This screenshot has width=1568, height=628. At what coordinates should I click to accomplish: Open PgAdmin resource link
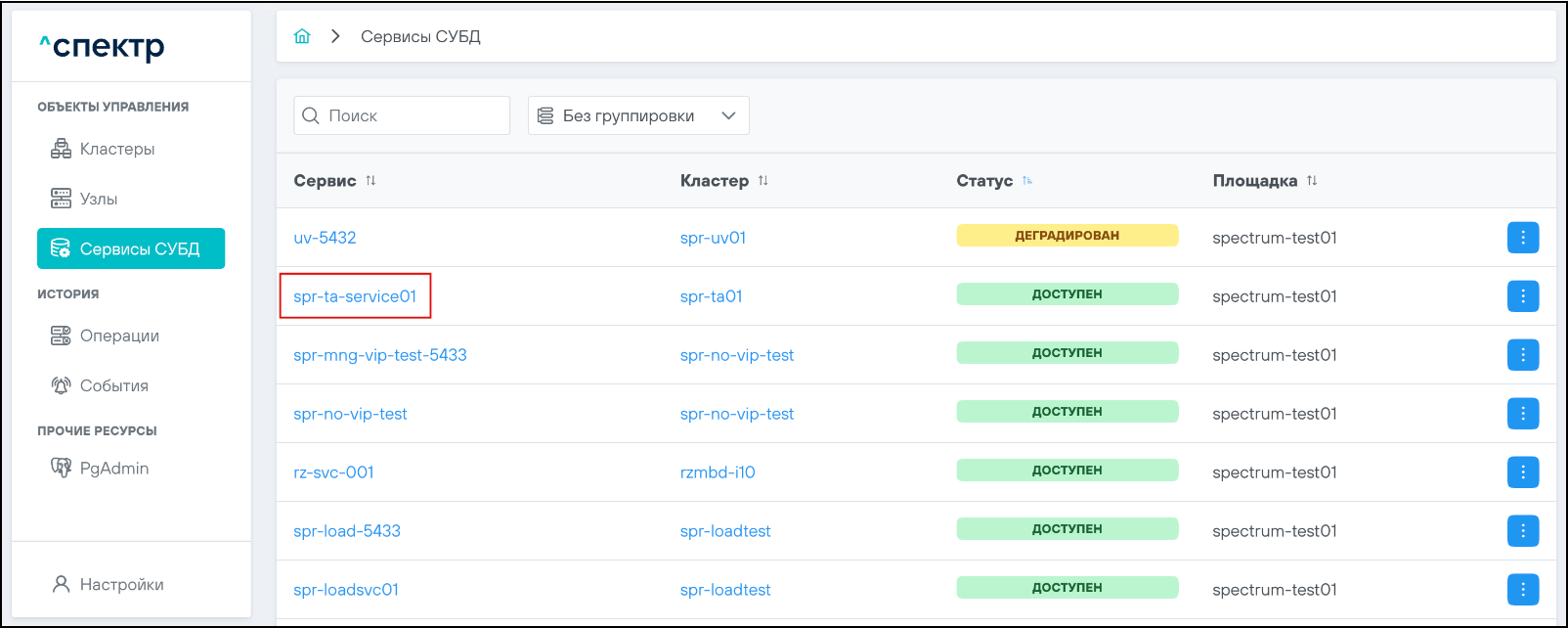[113, 469]
